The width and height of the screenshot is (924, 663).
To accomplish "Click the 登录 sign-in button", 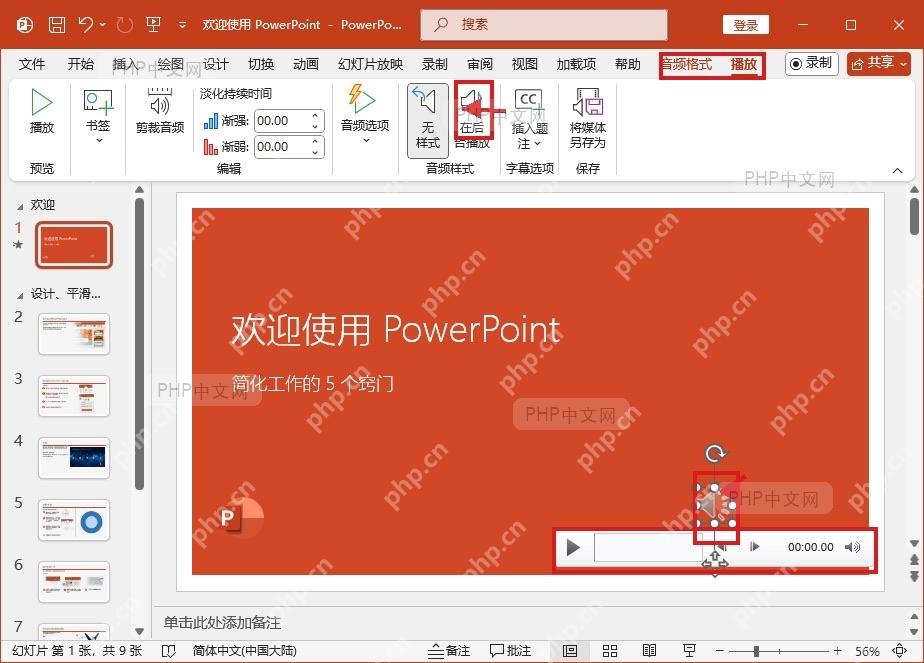I will click(745, 25).
